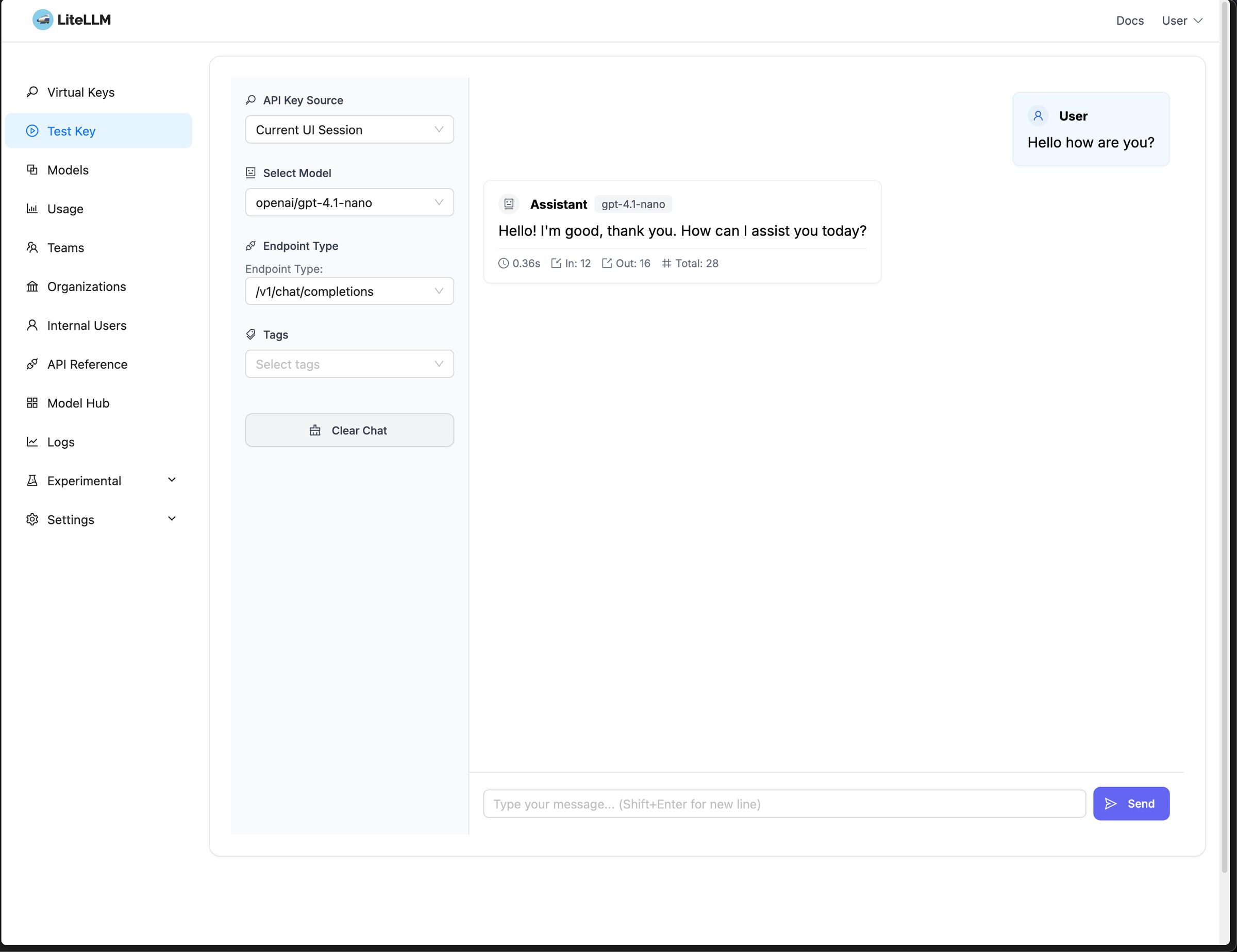Navigate to API Reference
This screenshot has width=1237, height=952.
[87, 364]
